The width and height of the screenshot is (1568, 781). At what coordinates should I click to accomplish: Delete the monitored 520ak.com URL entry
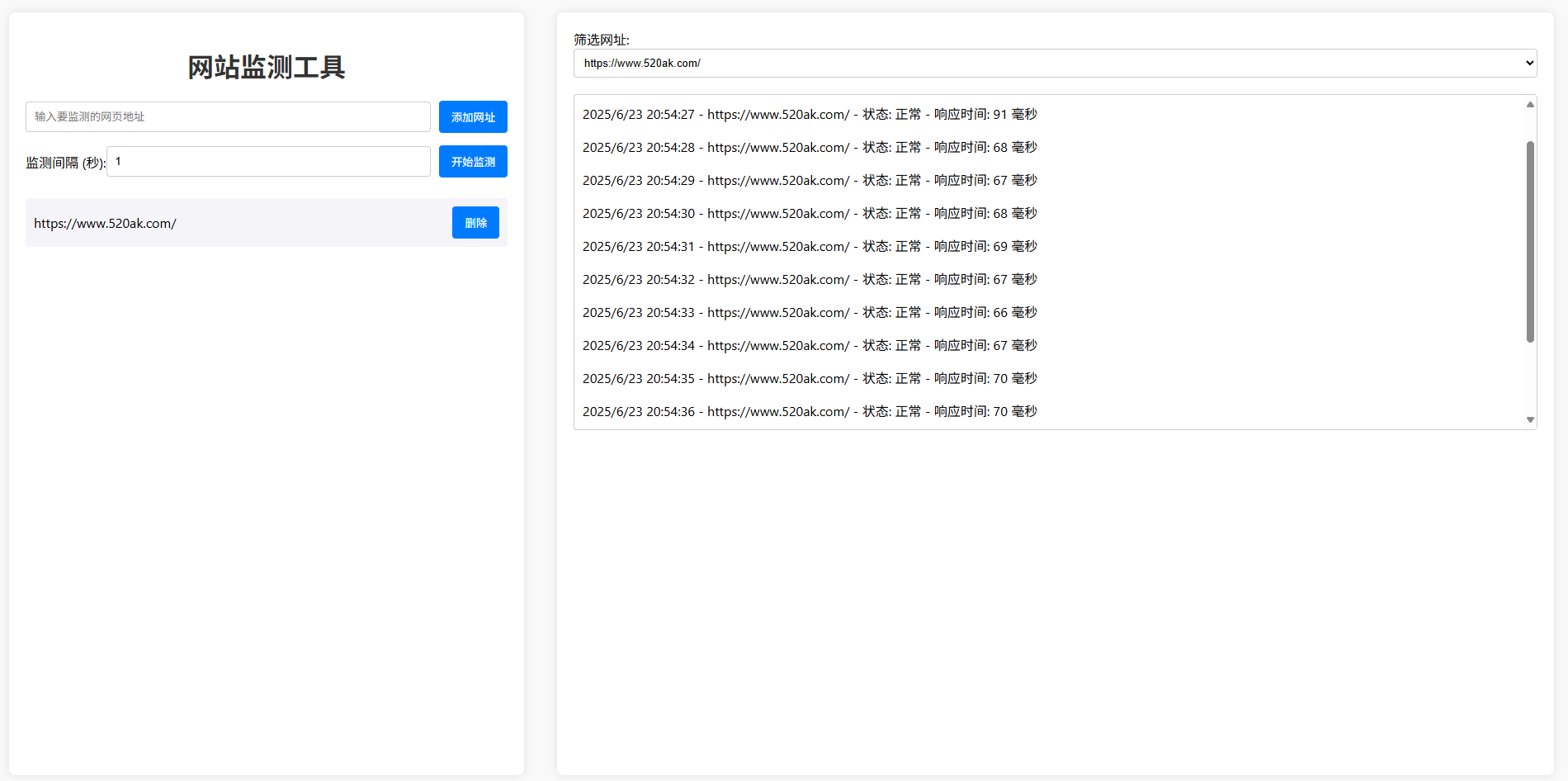point(475,223)
